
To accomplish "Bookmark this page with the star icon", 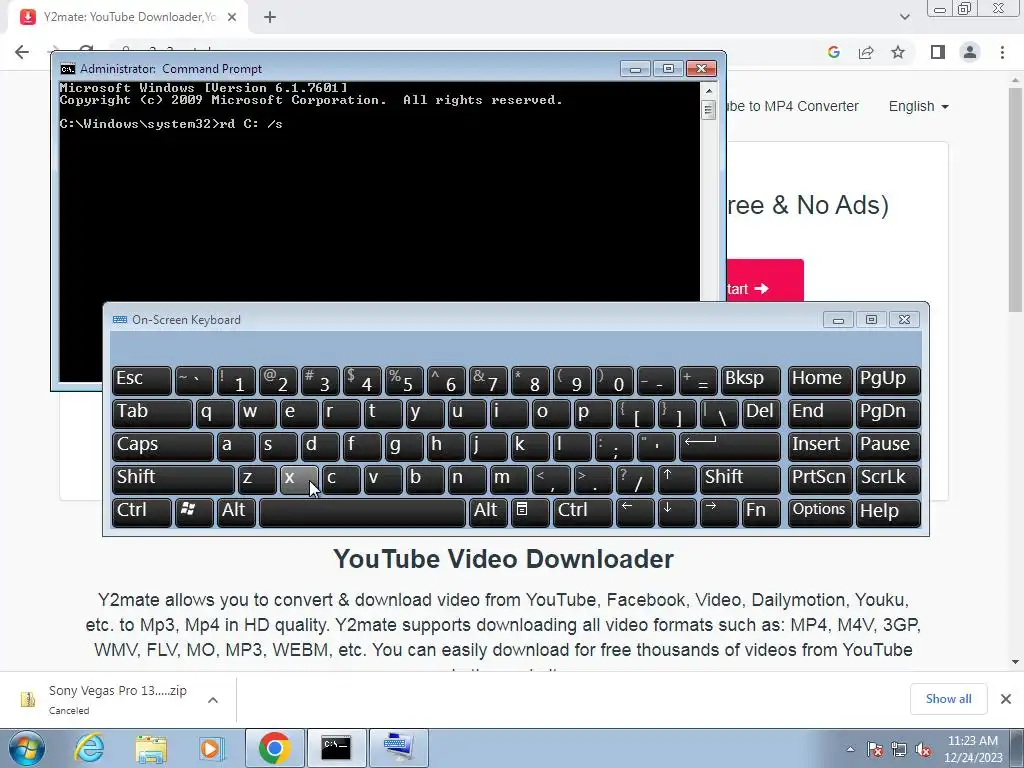I will [x=898, y=52].
